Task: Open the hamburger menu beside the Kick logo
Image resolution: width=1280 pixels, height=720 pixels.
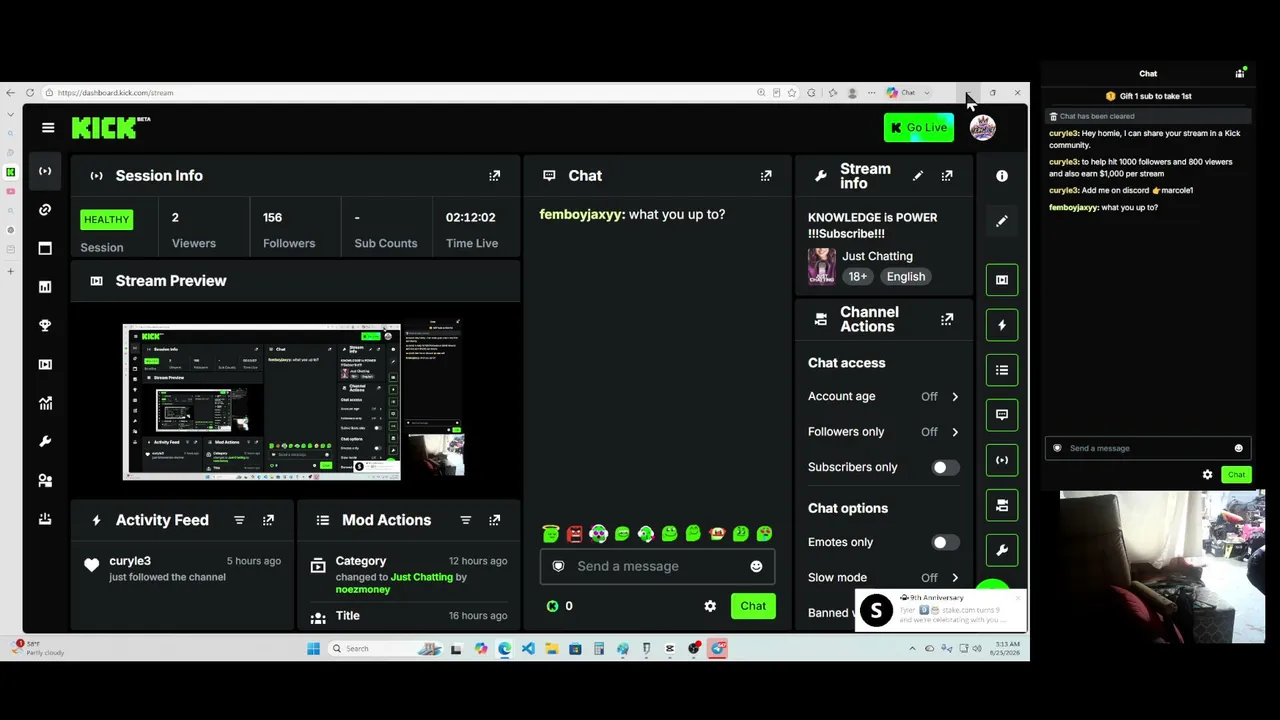Action: pyautogui.click(x=48, y=127)
